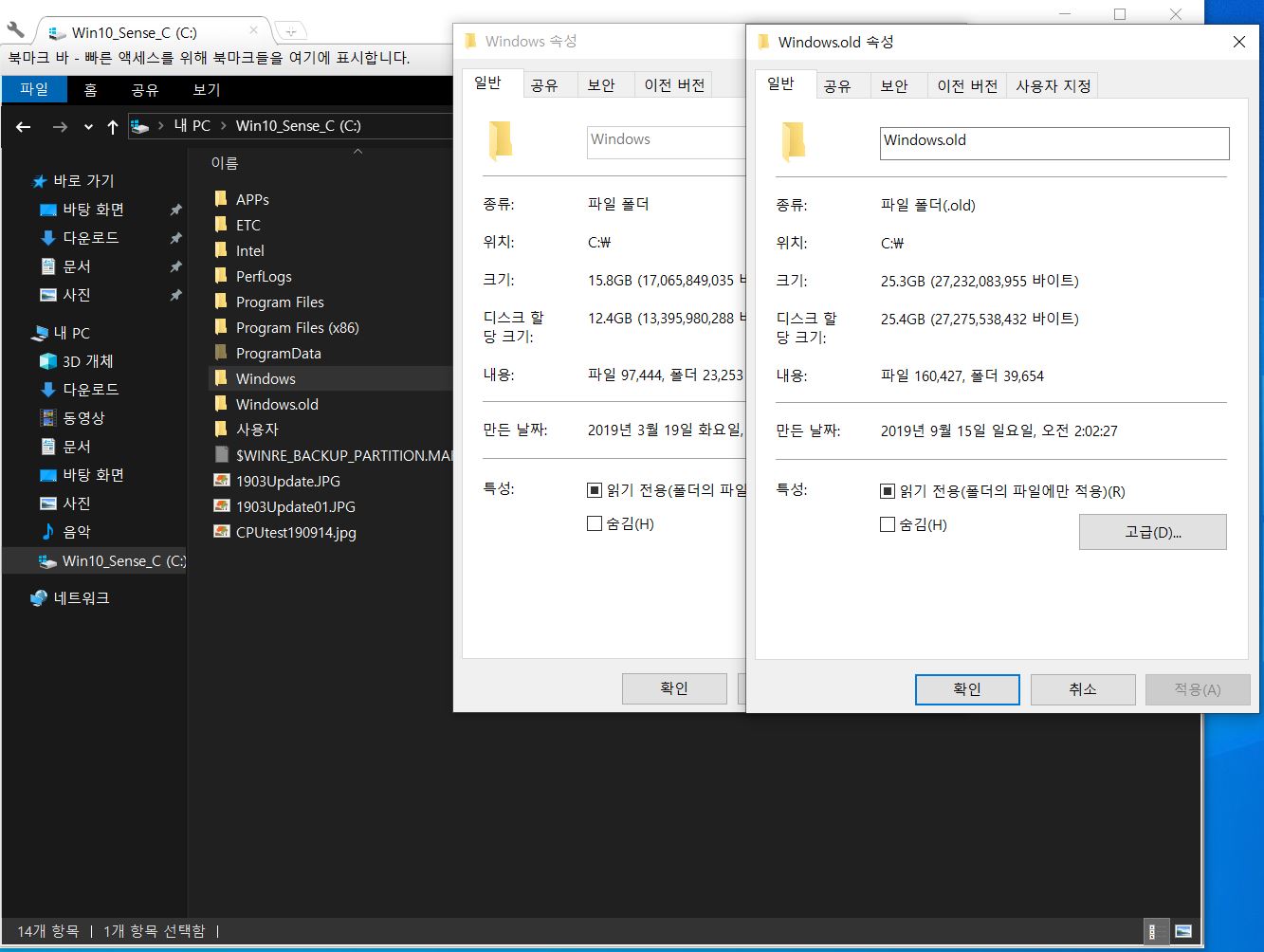Image resolution: width=1264 pixels, height=952 pixels.
Task: Click 취소 in Windows.old 속성 dialog
Action: tap(1083, 689)
